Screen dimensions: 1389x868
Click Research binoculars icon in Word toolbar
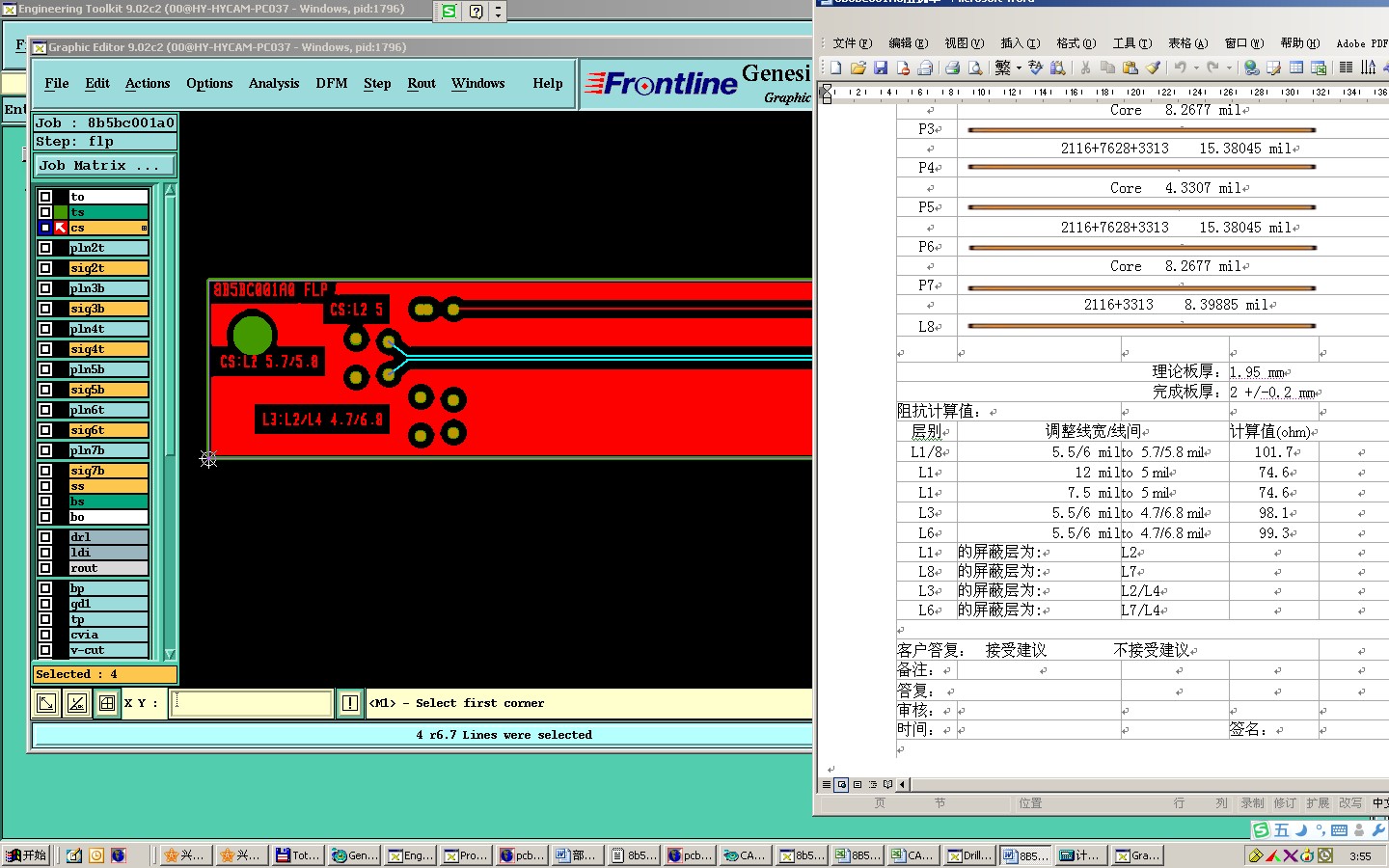click(x=1058, y=68)
